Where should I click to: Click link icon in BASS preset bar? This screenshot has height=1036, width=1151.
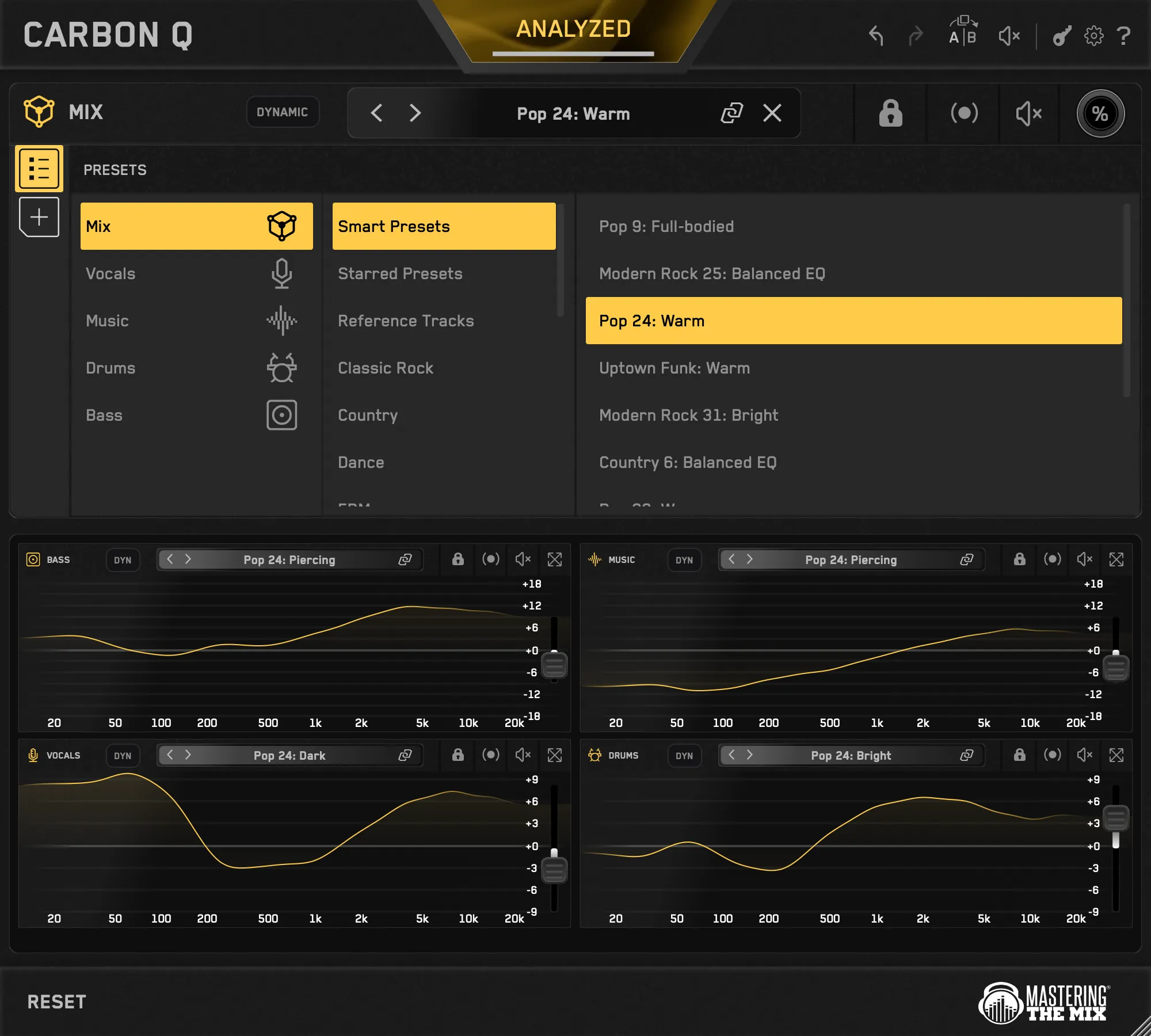(405, 559)
